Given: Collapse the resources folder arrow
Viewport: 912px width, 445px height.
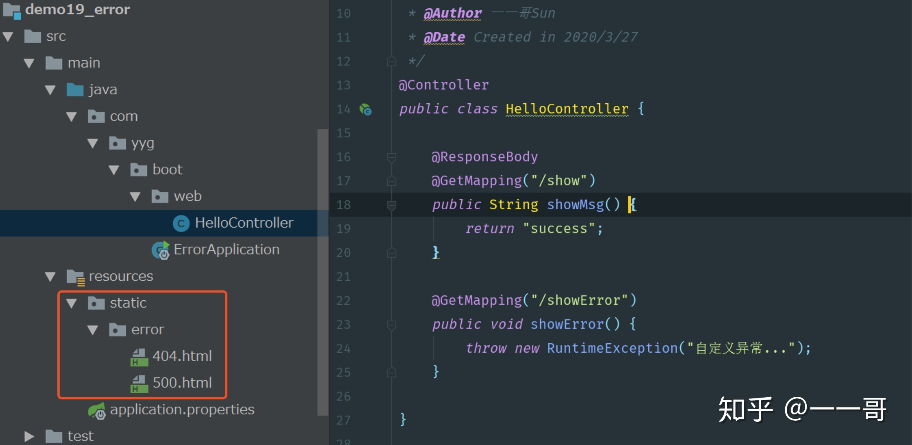Looking at the screenshot, I should tap(51, 276).
